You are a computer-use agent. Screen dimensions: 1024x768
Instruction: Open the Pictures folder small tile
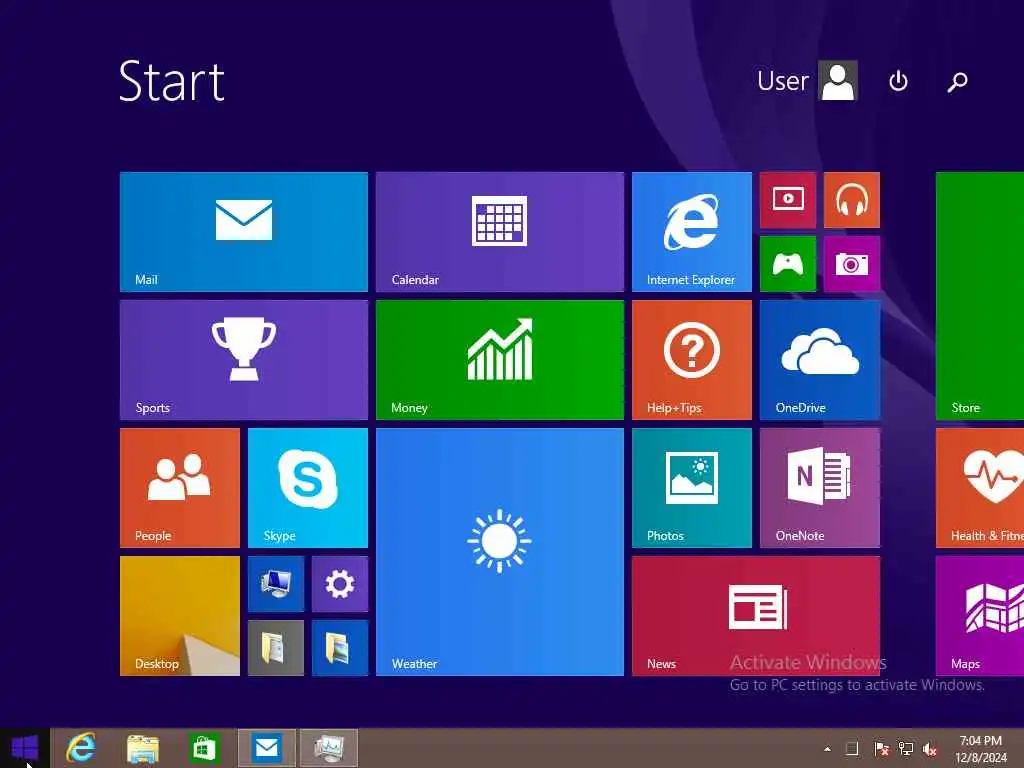340,648
